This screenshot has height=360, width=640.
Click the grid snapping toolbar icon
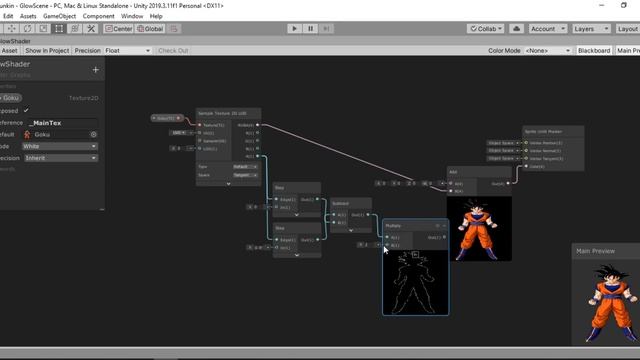pyautogui.click(x=174, y=29)
